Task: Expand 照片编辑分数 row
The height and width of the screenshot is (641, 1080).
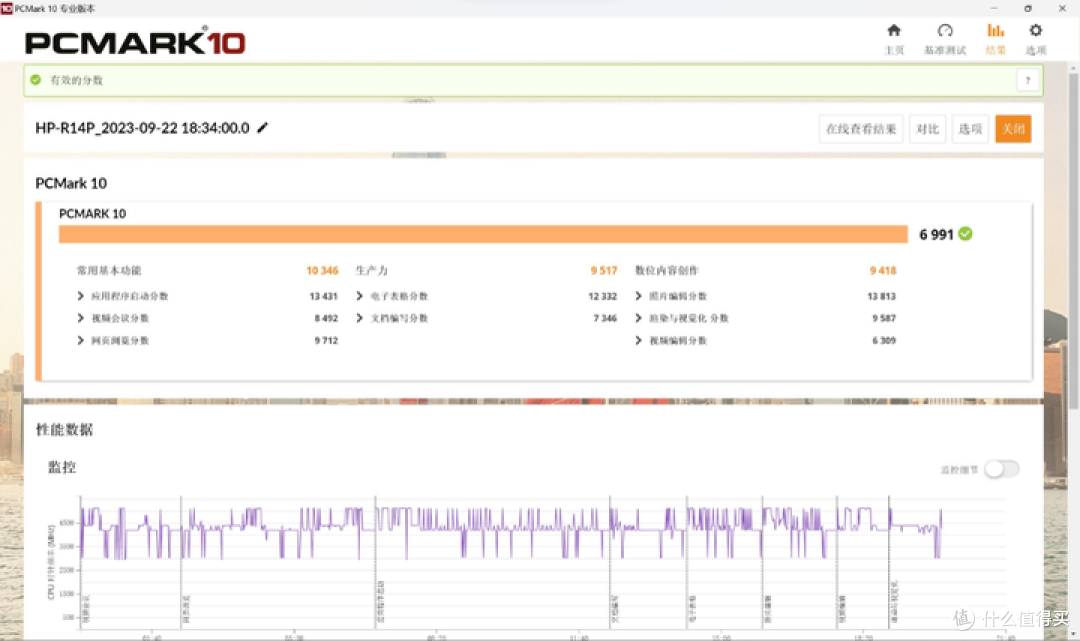Action: pos(638,296)
